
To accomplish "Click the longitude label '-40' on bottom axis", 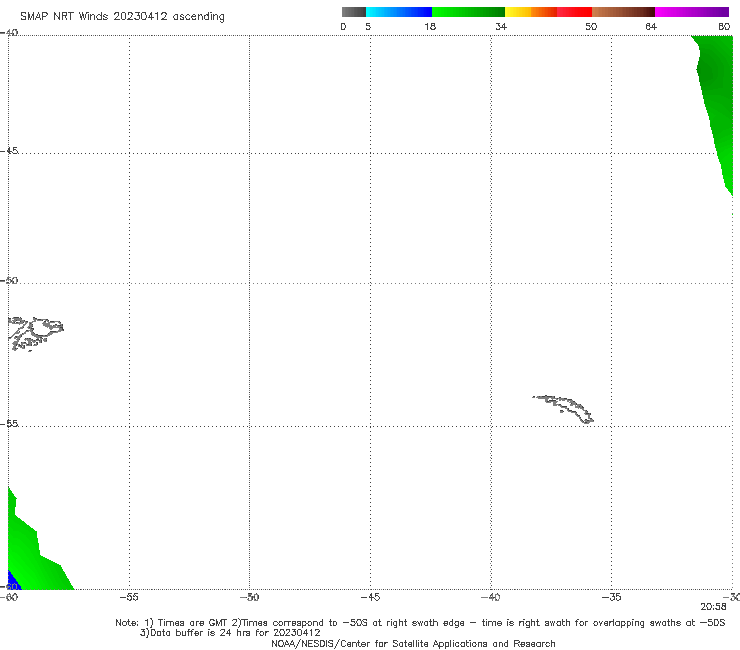I will (491, 597).
